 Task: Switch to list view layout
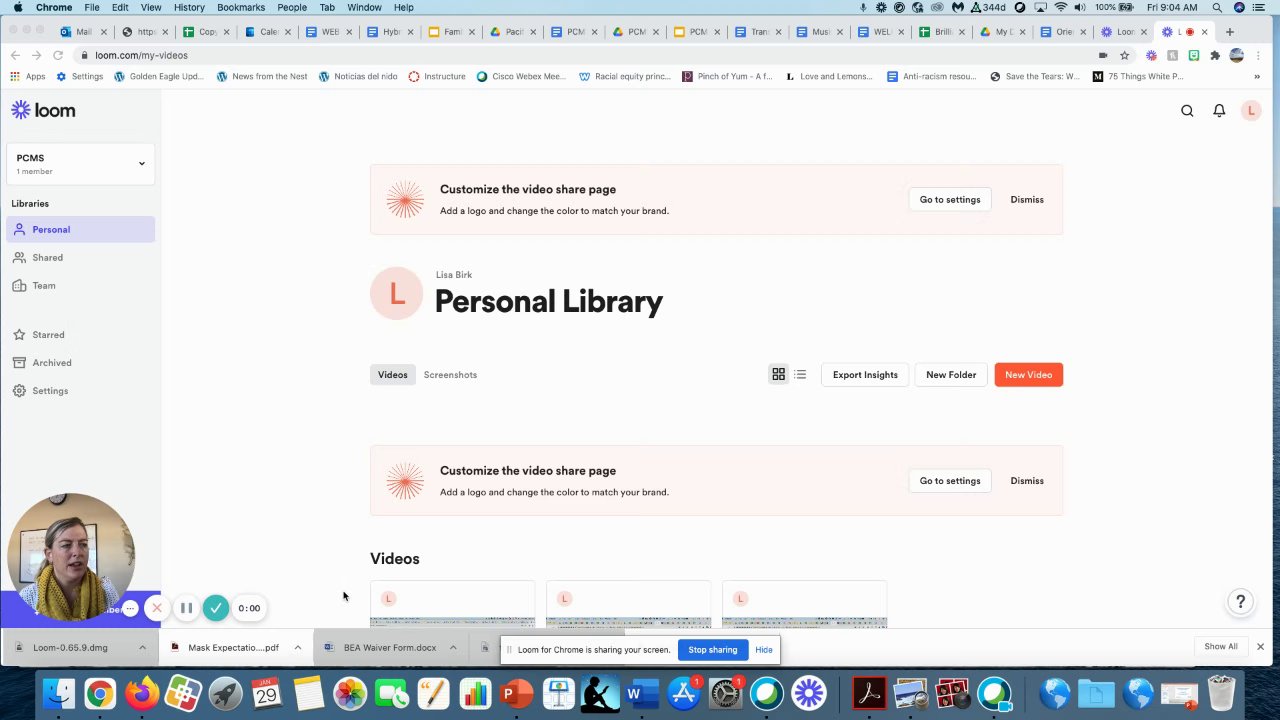tap(800, 374)
